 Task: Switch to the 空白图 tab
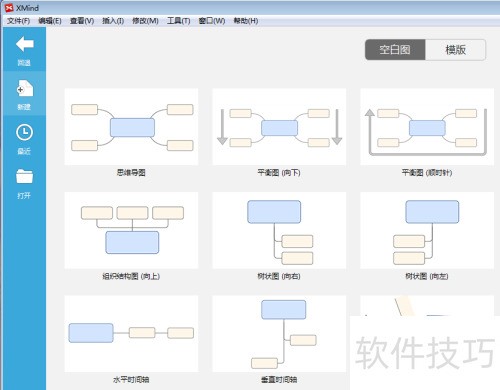[x=395, y=50]
